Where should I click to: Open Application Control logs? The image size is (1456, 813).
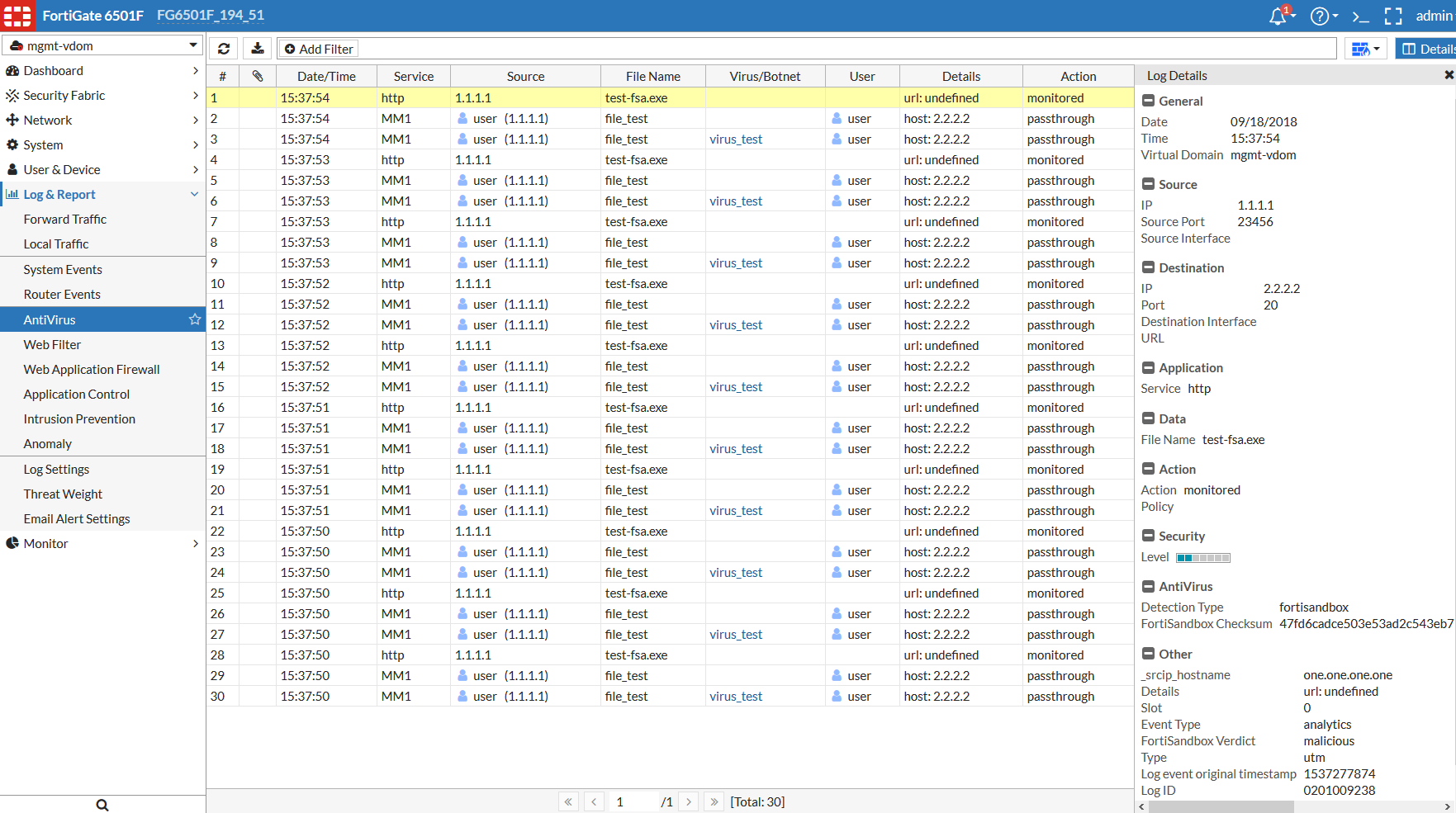(x=77, y=395)
